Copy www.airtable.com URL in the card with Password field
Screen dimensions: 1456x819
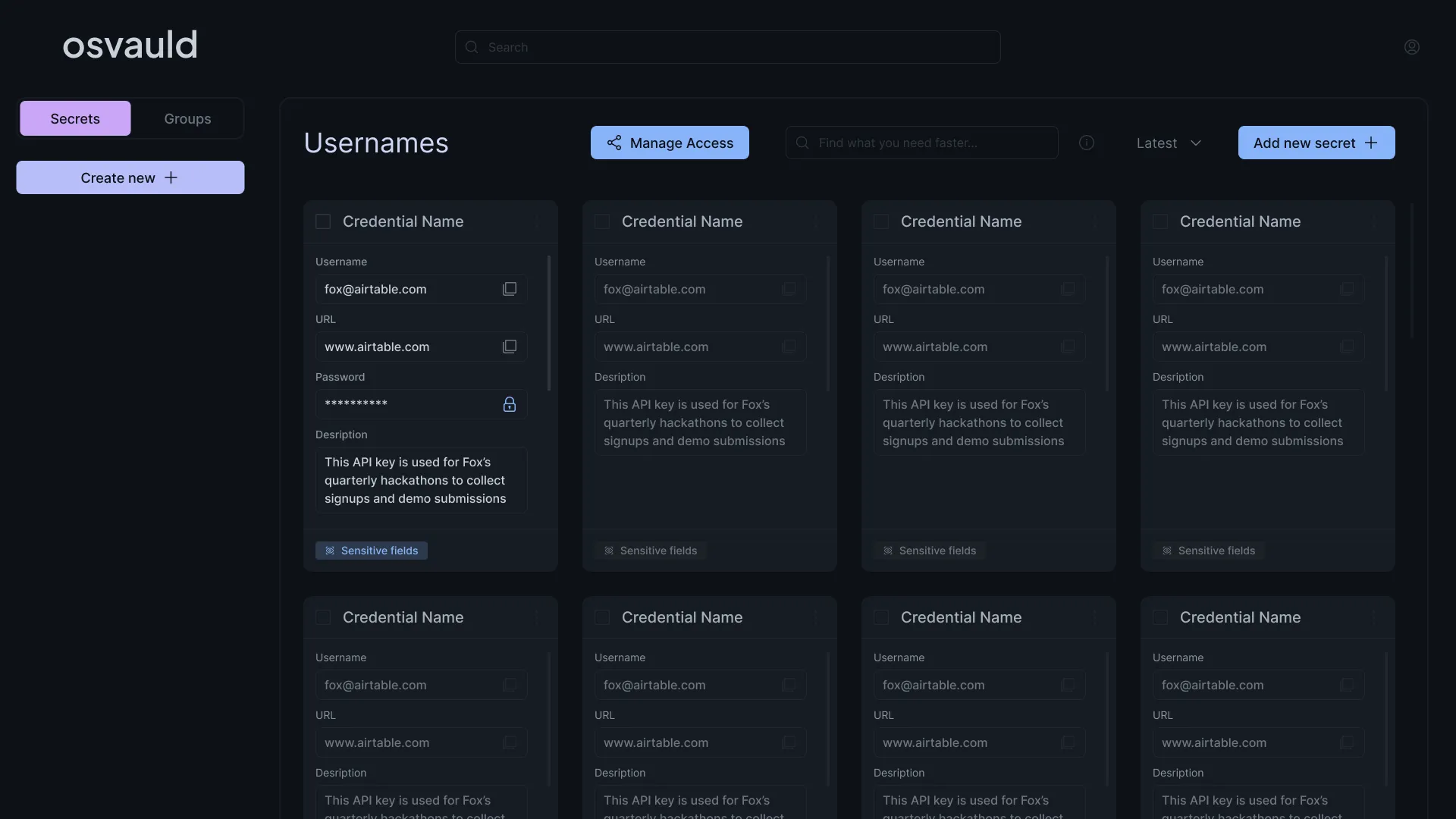(510, 347)
